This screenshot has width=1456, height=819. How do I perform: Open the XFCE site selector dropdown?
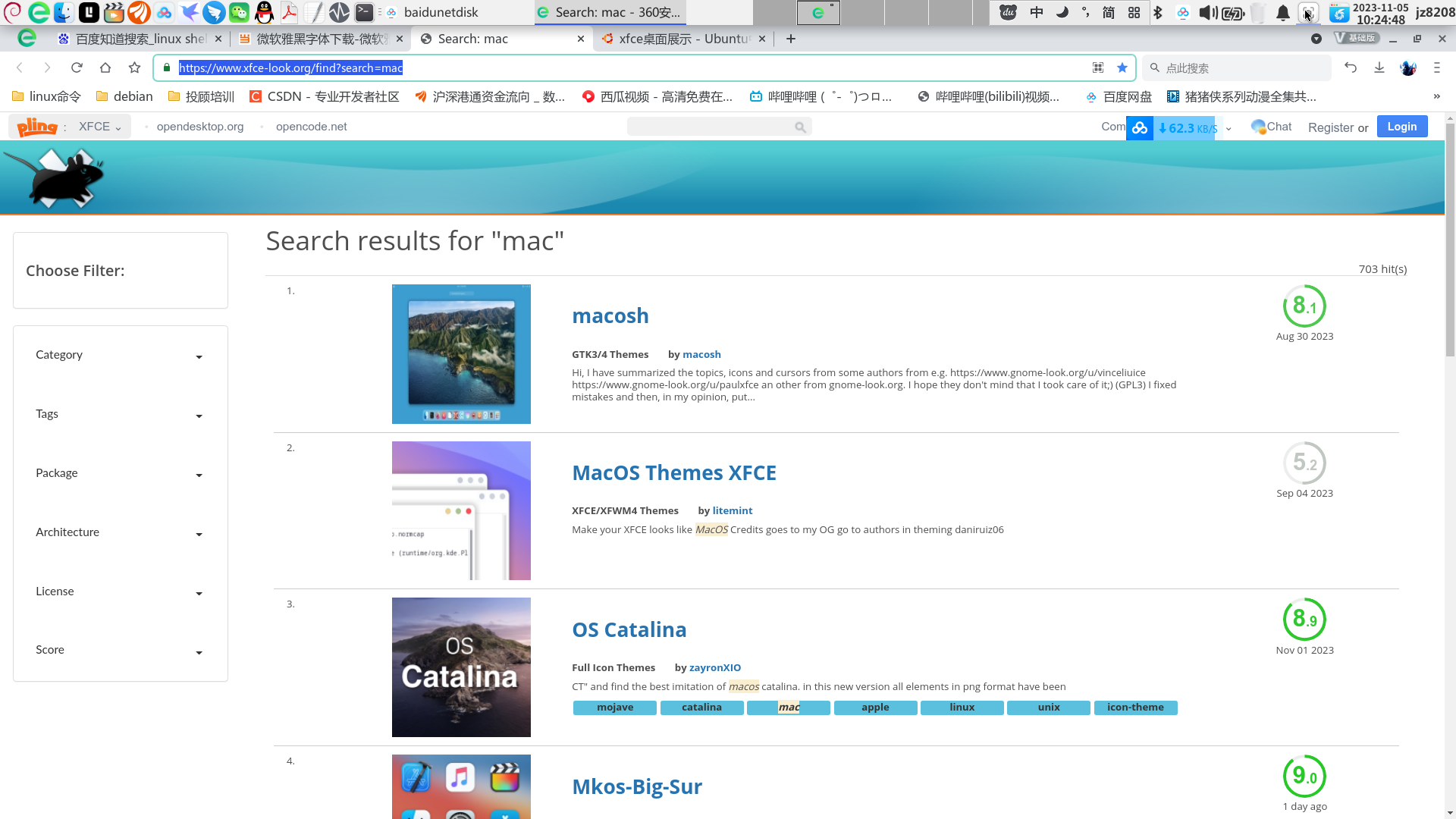(x=100, y=127)
